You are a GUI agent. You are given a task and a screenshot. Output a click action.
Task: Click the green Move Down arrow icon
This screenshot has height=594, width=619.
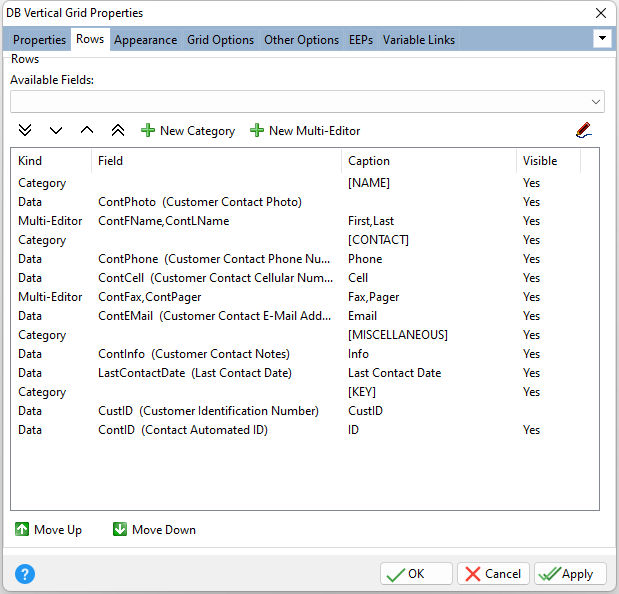[x=120, y=529]
